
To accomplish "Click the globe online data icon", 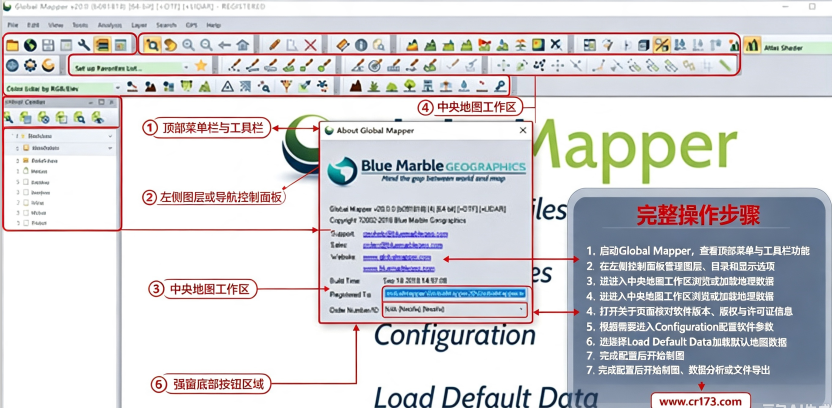I will (x=30, y=45).
